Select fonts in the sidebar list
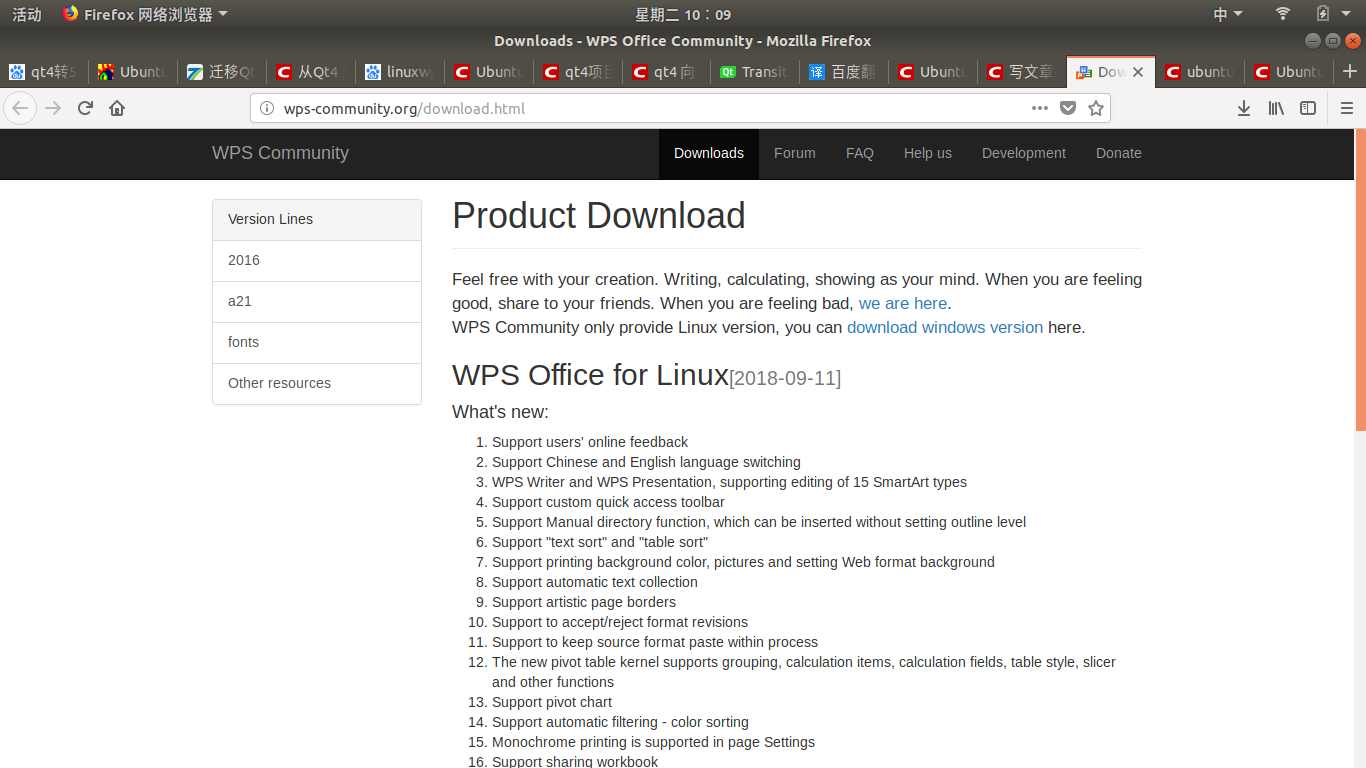Screen dimensions: 1366x768 [317, 342]
